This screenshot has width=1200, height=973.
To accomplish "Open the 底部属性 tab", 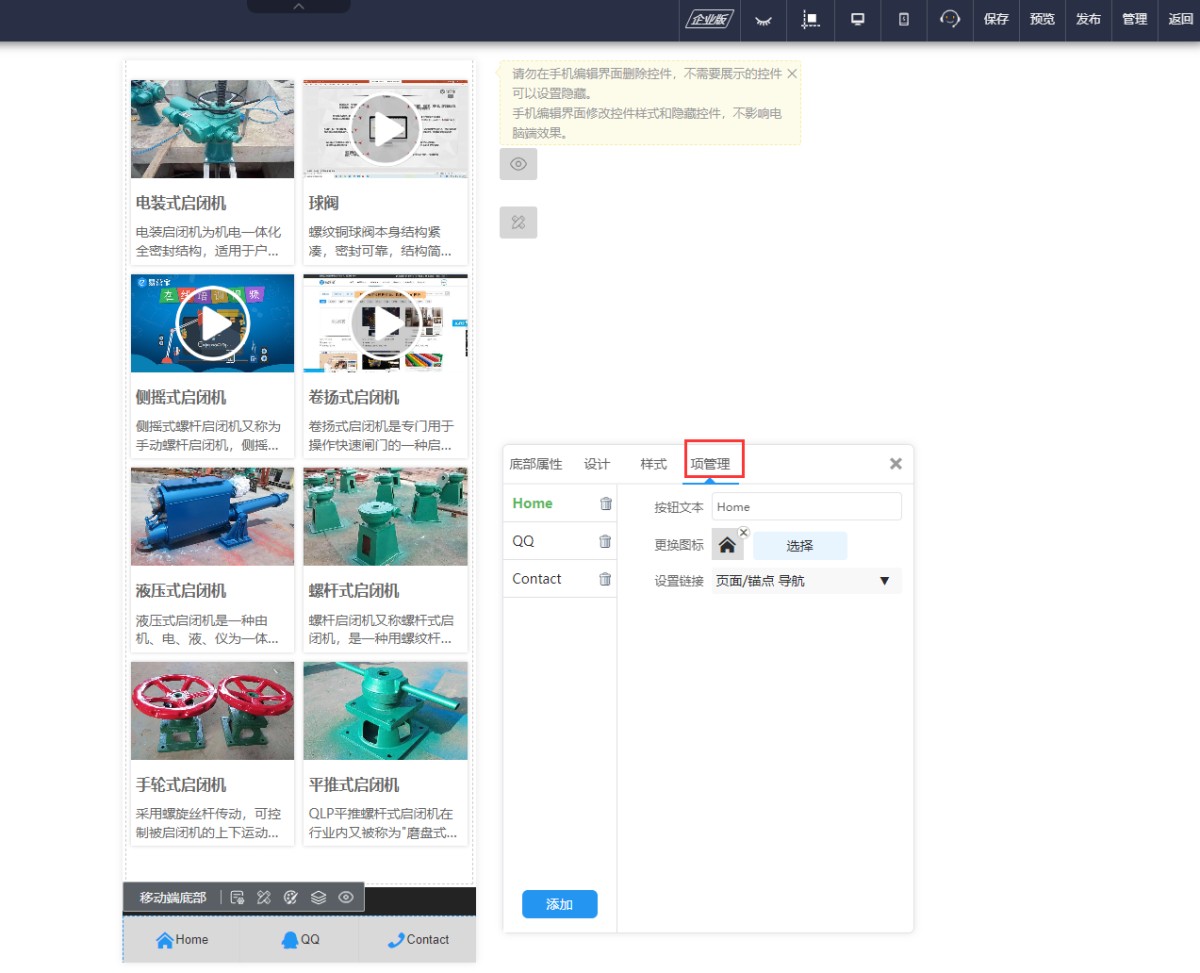I will pos(536,464).
